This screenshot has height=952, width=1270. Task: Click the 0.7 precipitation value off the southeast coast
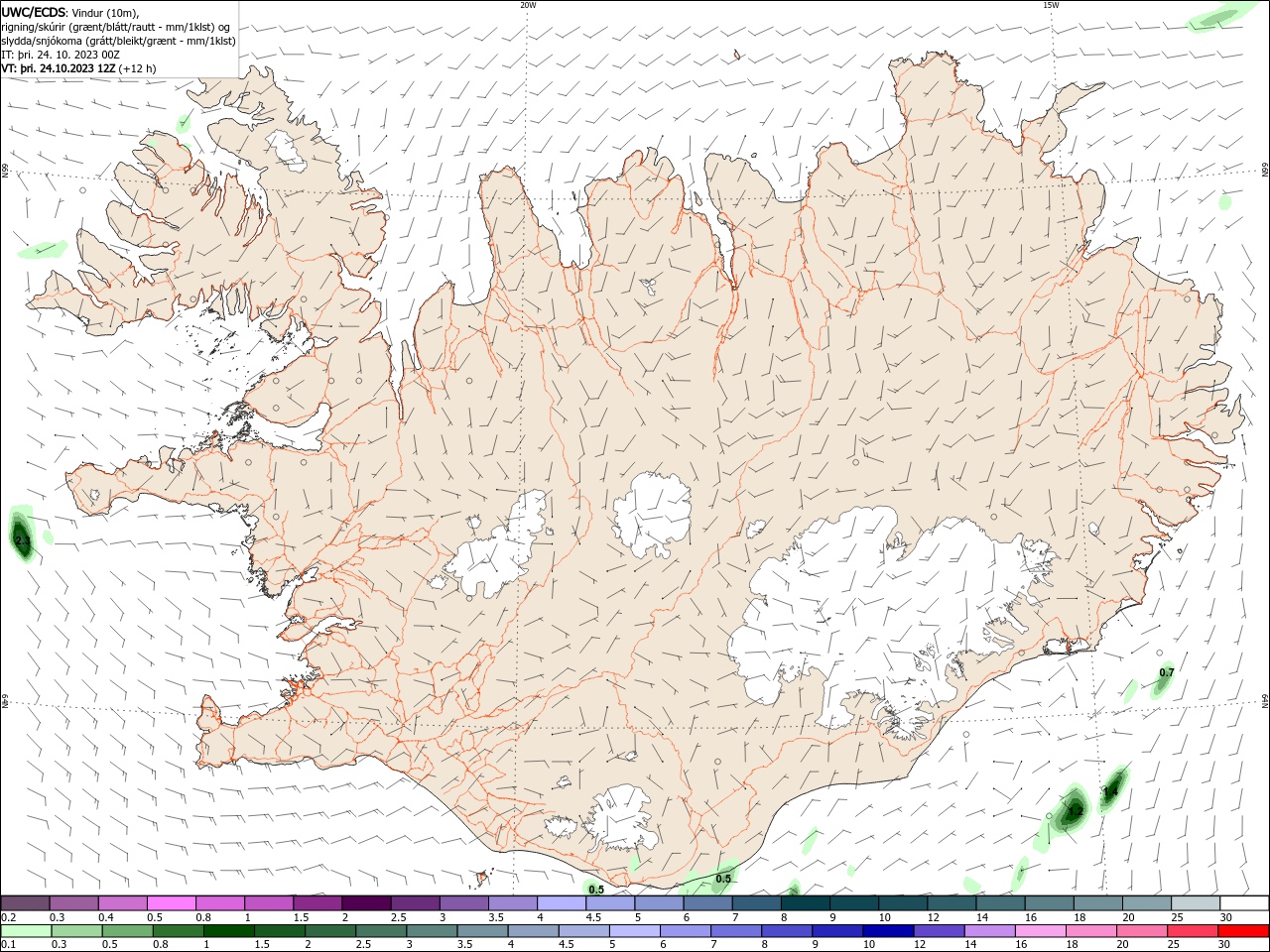tap(1167, 672)
